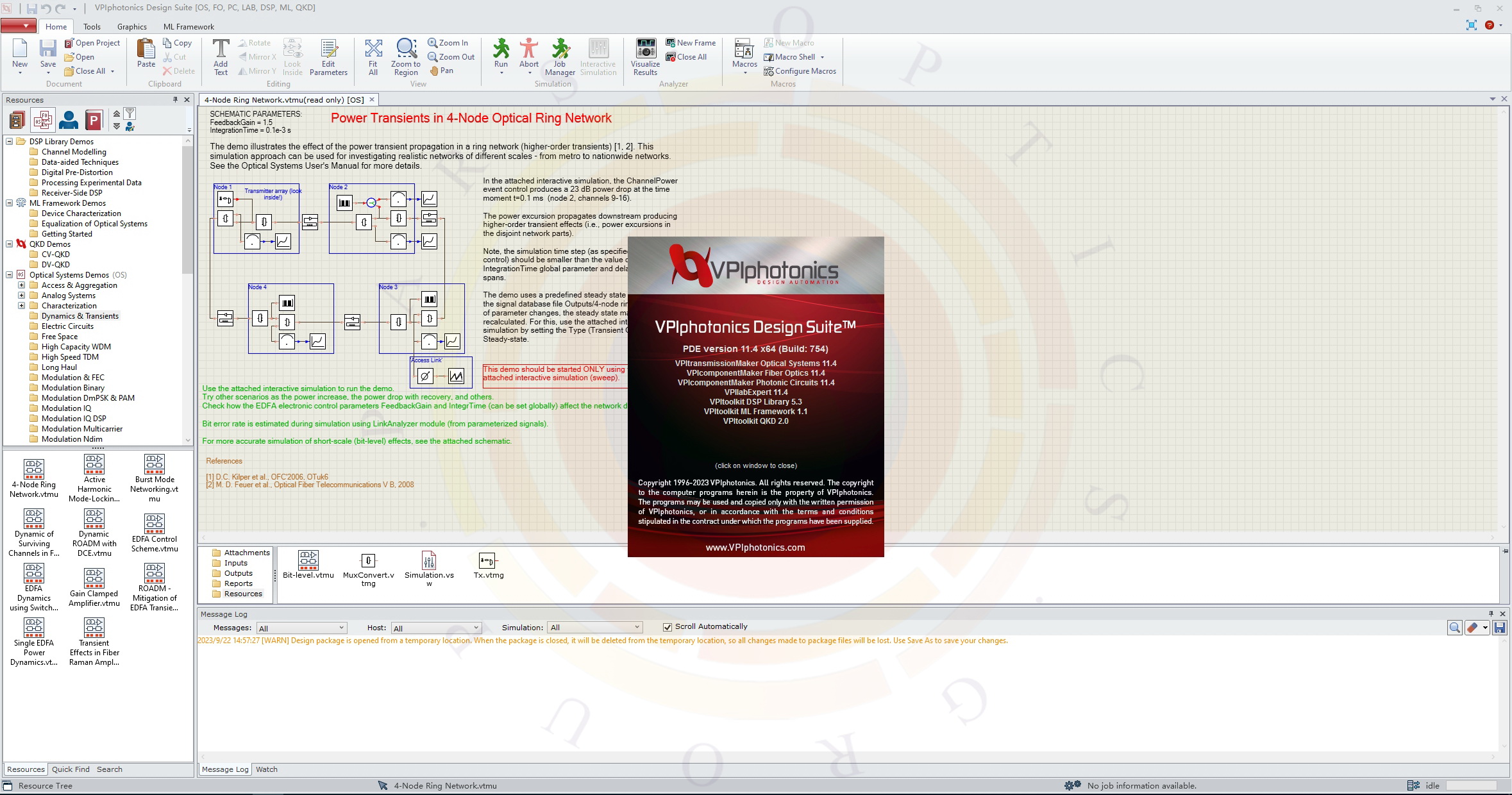
Task: Click the Add Text tool
Action: pyautogui.click(x=221, y=58)
